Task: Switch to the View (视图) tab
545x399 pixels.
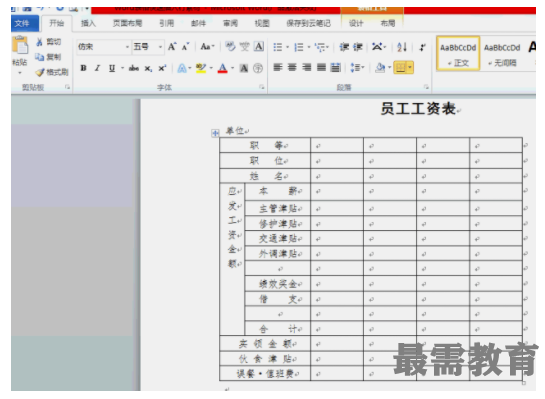Action: (x=262, y=23)
